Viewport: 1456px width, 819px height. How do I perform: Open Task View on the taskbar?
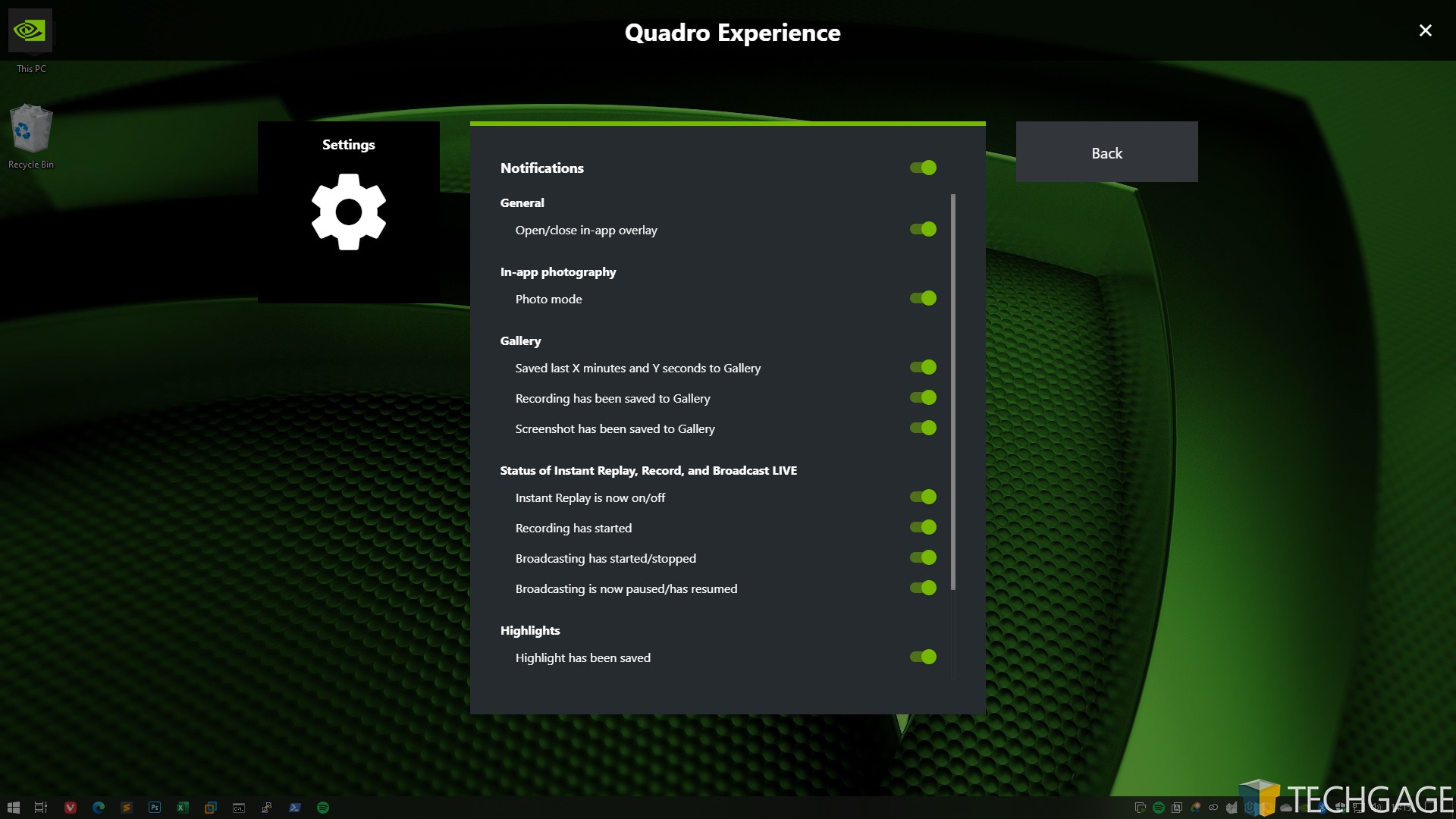point(41,808)
